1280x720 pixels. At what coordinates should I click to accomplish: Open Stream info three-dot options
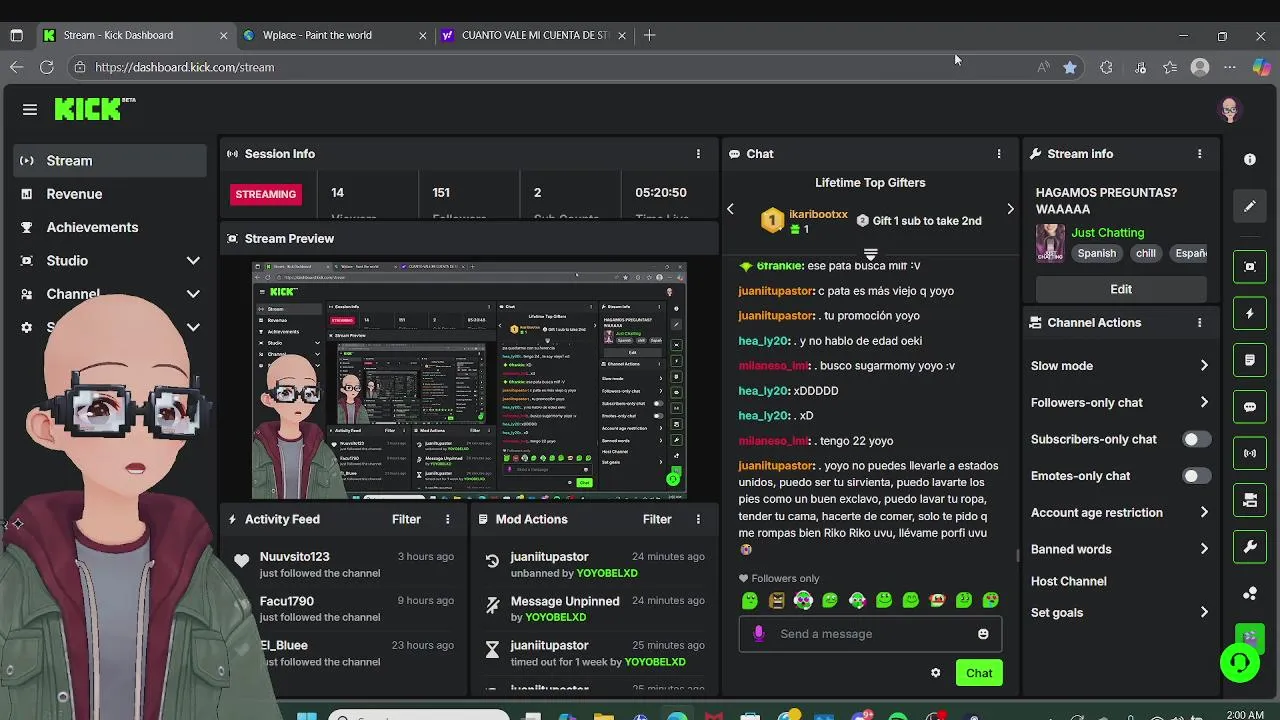coord(1199,154)
